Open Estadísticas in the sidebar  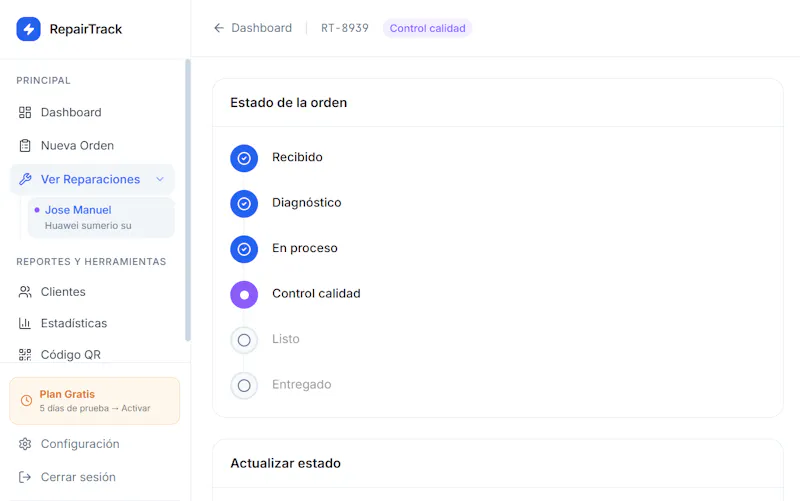click(92, 323)
